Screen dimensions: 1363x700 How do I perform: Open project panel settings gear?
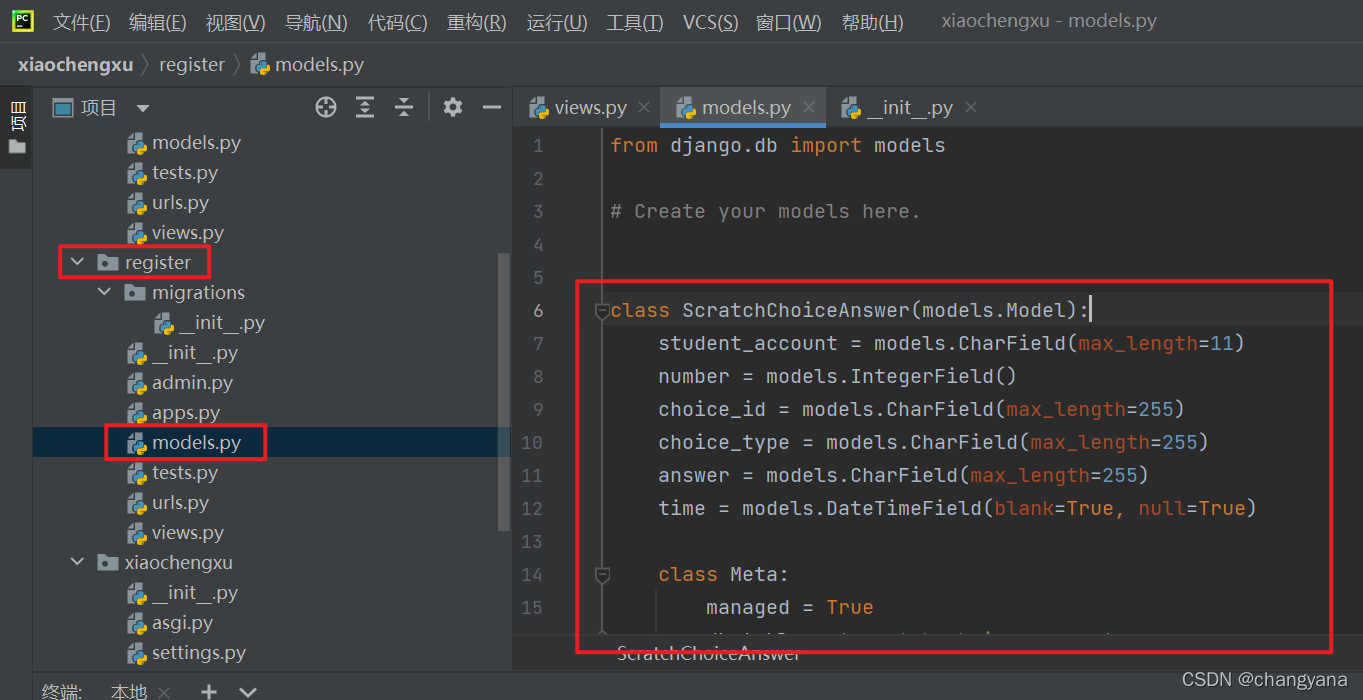coord(453,107)
